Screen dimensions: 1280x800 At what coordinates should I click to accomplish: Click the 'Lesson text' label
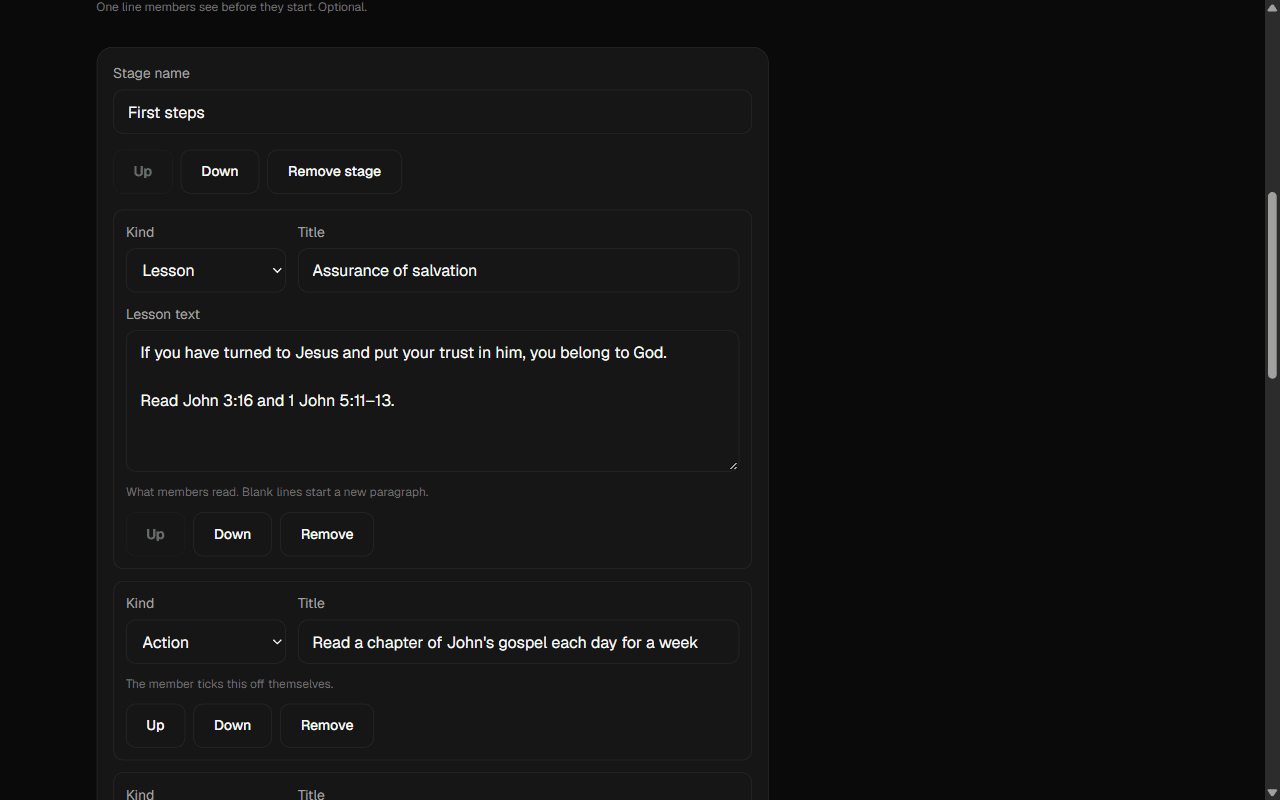(163, 315)
